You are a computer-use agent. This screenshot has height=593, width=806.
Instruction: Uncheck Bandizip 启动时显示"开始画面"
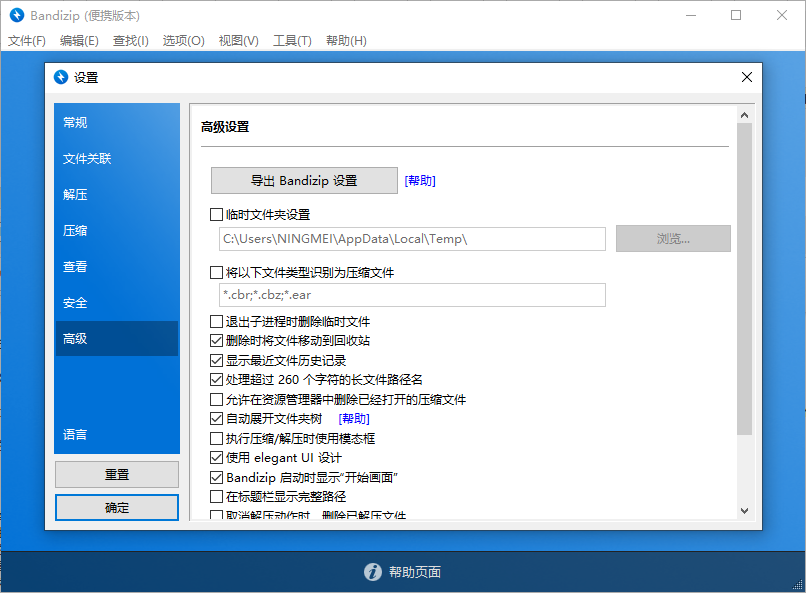coord(216,477)
